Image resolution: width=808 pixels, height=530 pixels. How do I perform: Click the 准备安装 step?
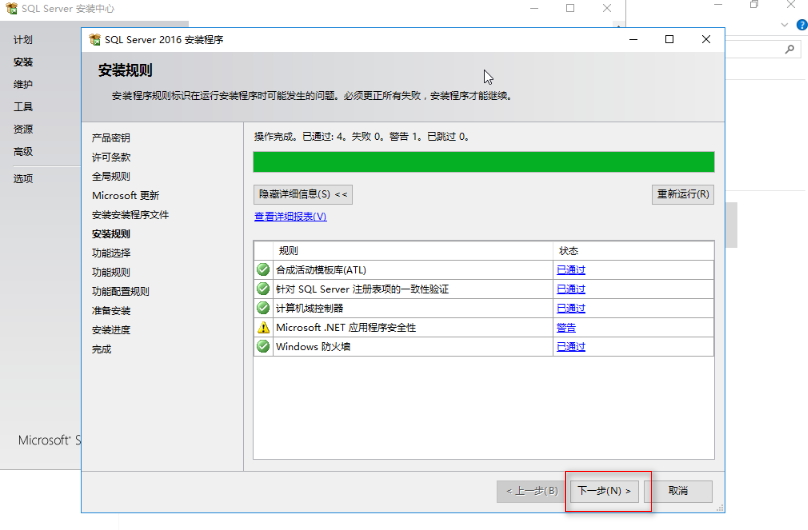coord(111,311)
